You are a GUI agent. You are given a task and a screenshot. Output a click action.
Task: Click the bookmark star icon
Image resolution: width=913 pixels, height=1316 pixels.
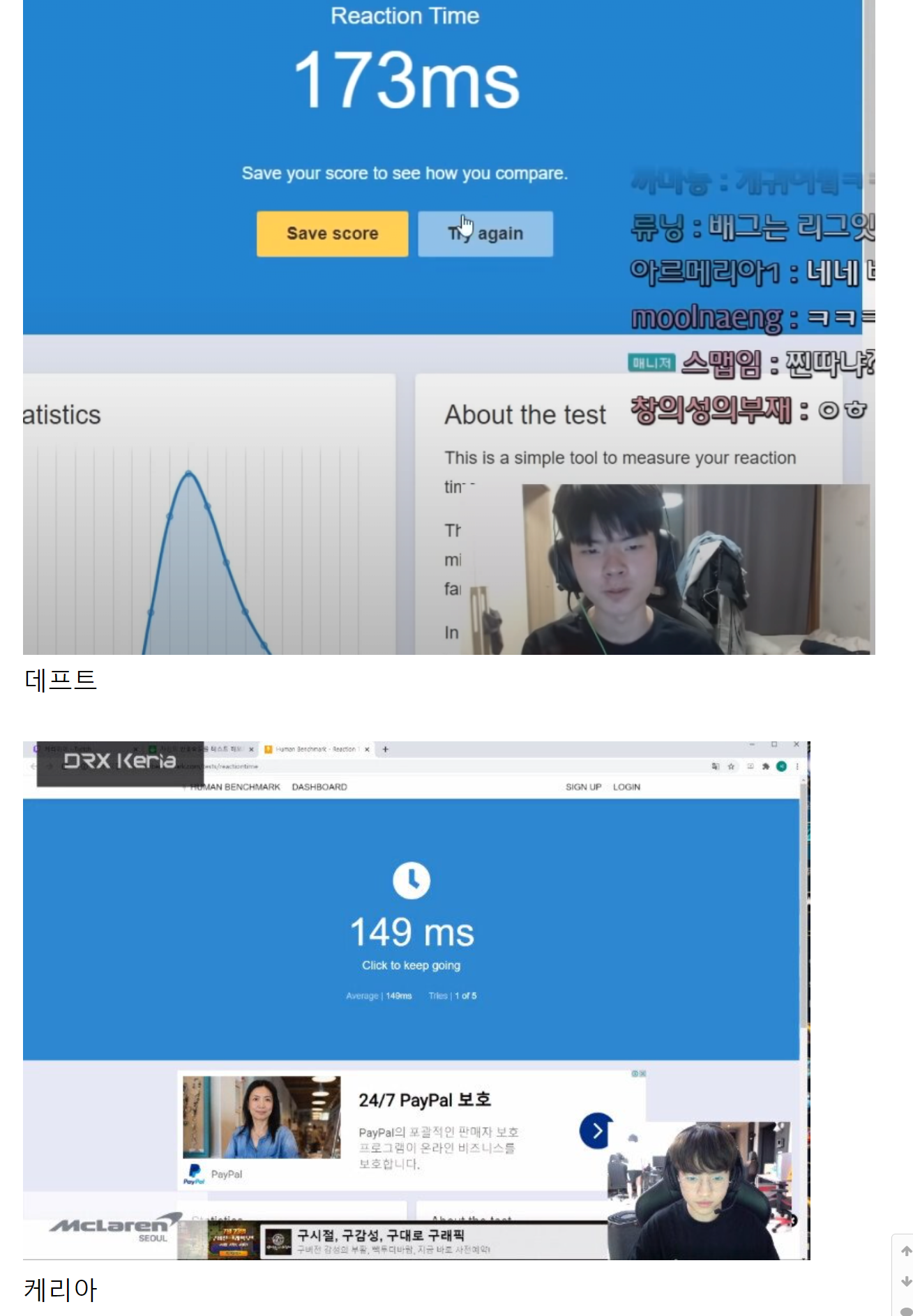point(731,766)
